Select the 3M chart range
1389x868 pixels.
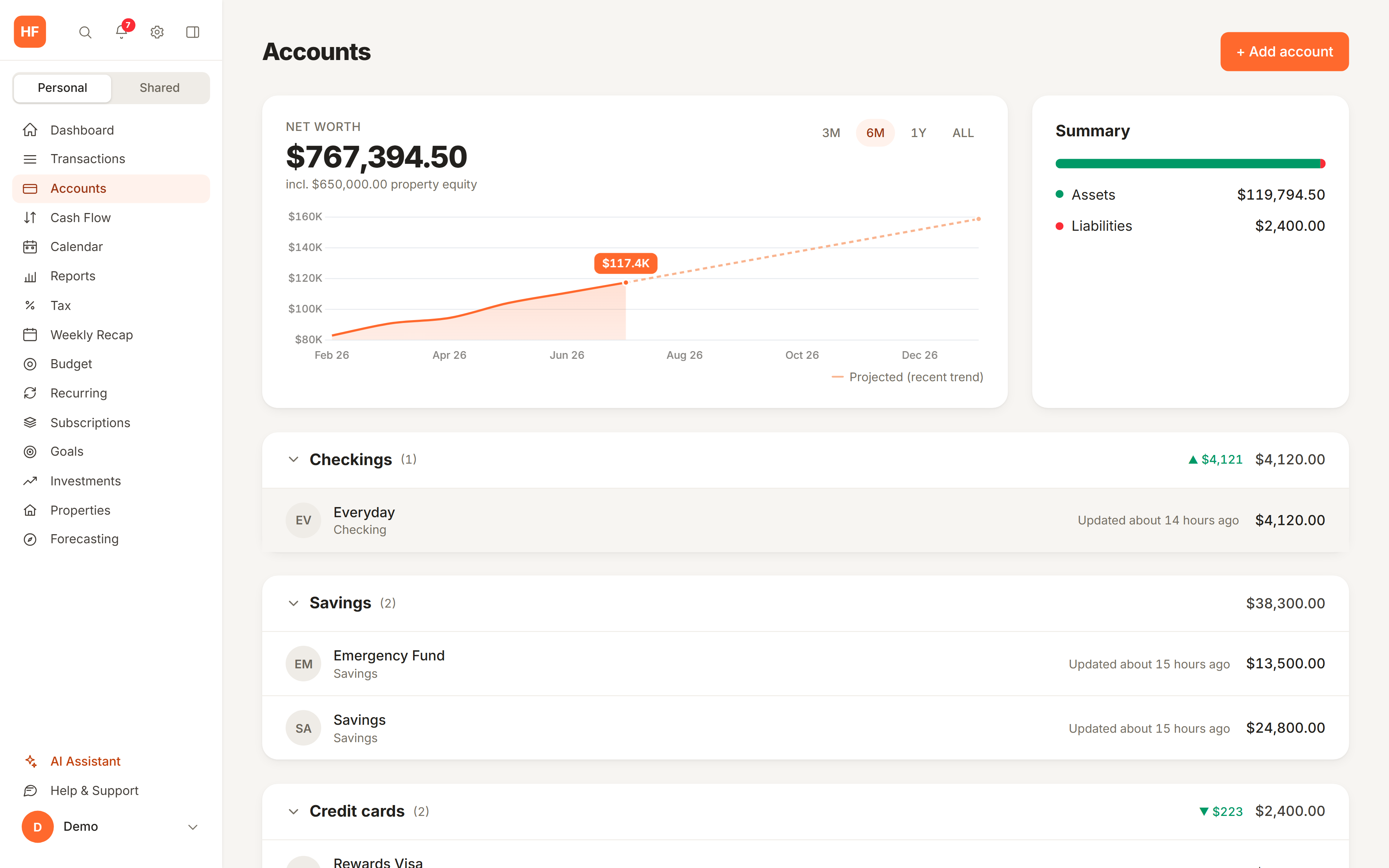click(831, 133)
